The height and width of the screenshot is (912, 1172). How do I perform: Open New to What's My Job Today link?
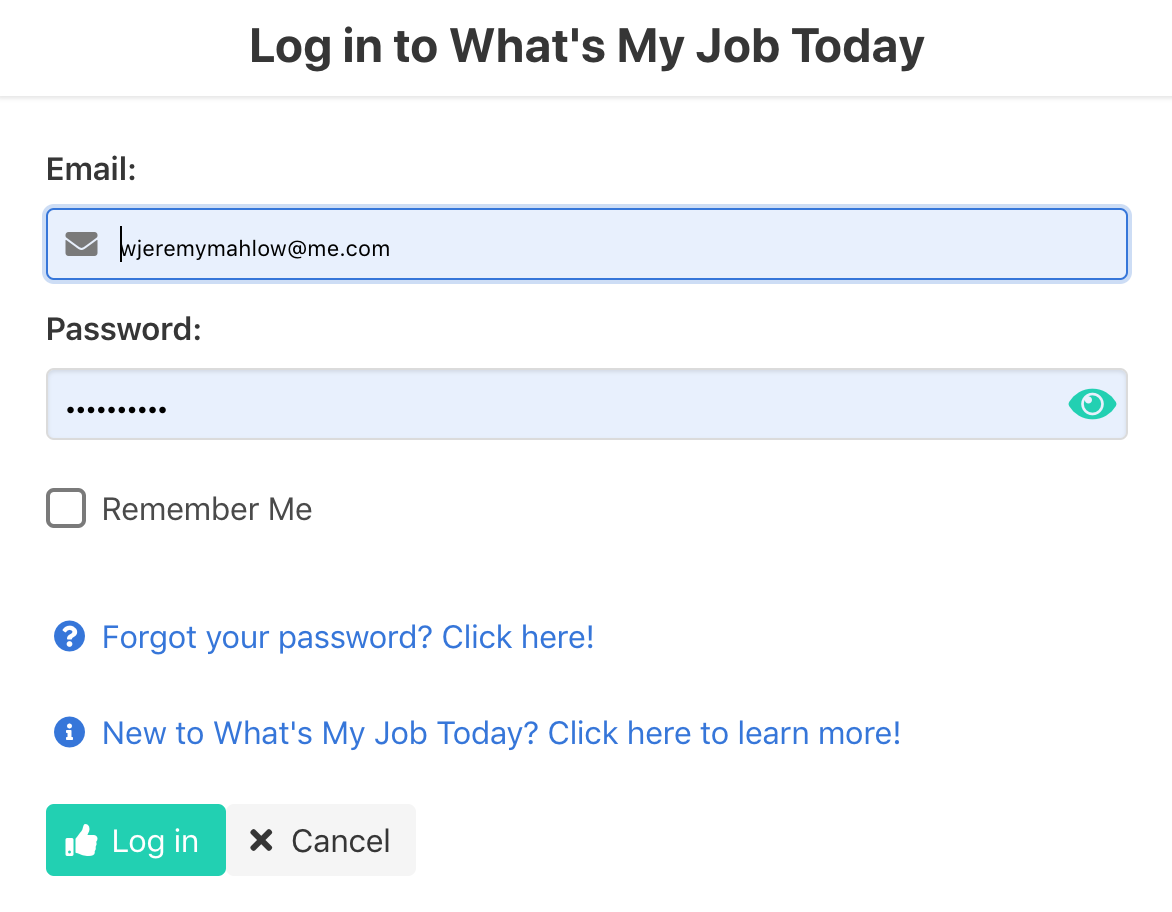(x=502, y=733)
